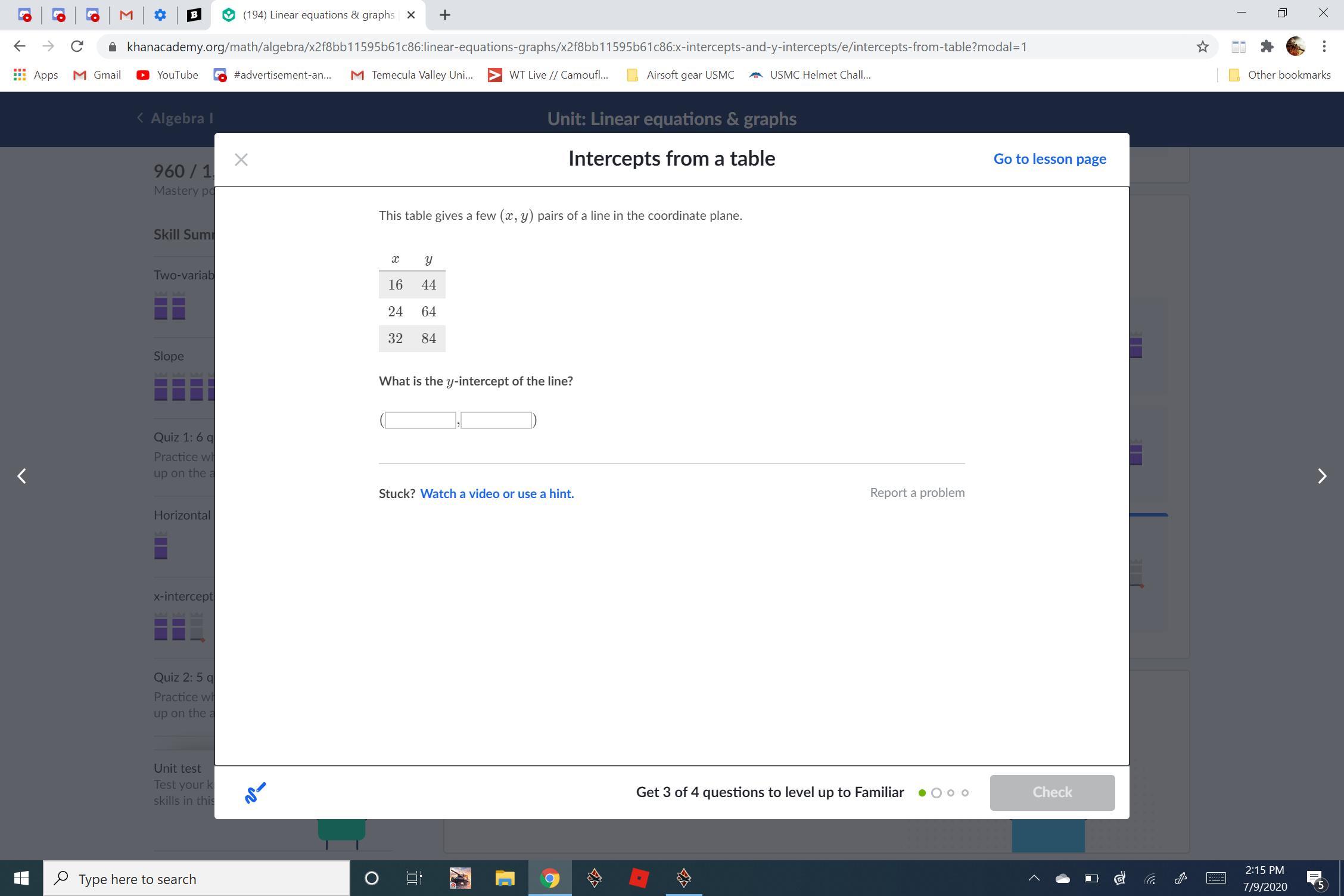Show hidden system tray icons chevron
The image size is (1344, 896).
coord(1034,878)
